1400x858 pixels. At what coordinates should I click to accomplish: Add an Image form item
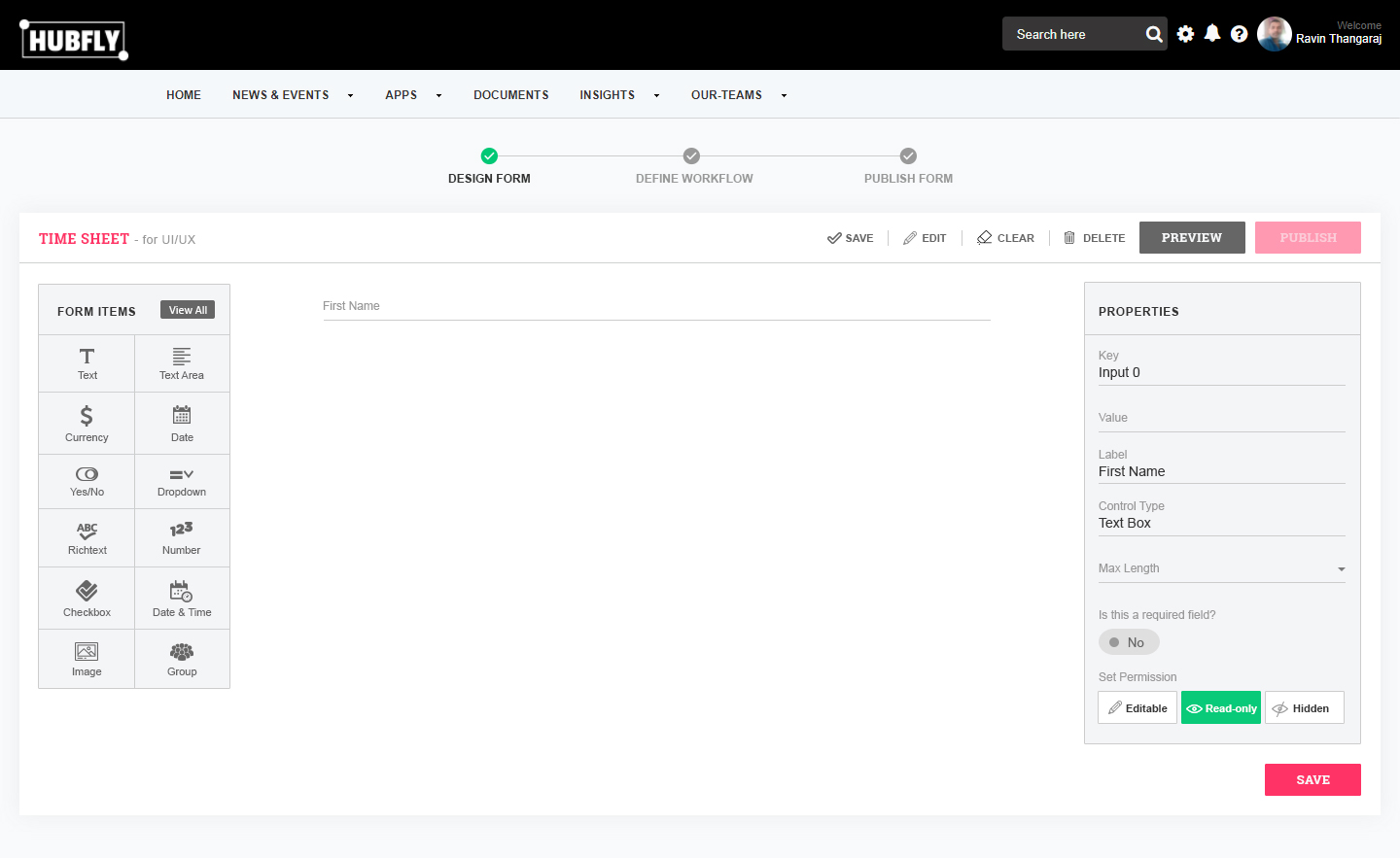click(87, 659)
